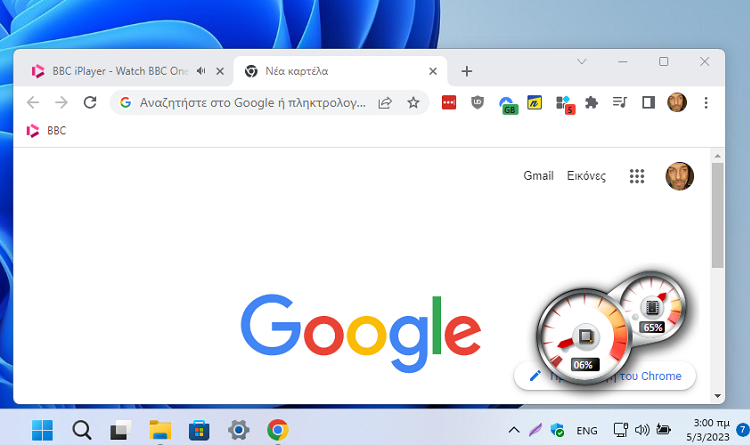Open volume speaker tray icon

[x=642, y=430]
